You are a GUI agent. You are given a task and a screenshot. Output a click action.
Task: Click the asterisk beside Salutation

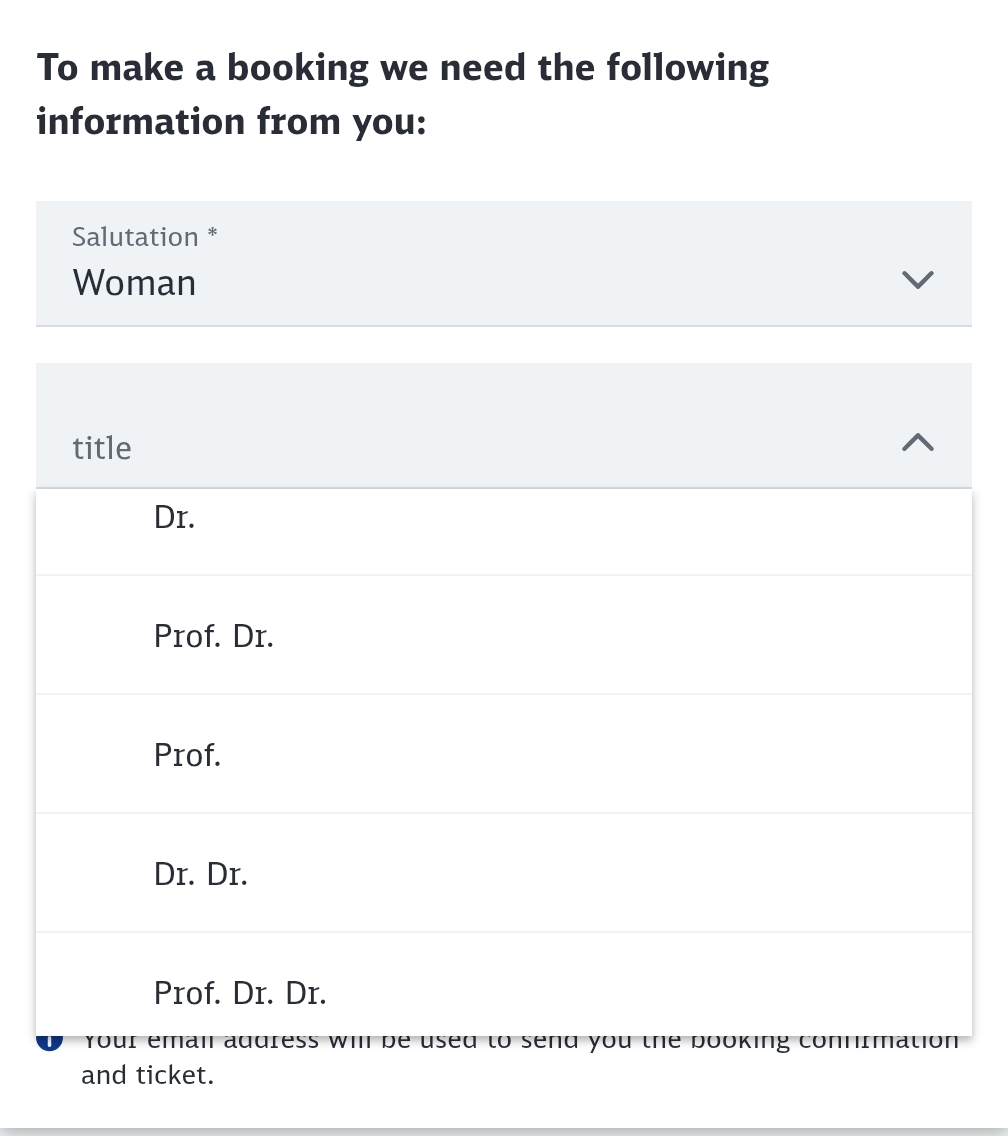(212, 234)
